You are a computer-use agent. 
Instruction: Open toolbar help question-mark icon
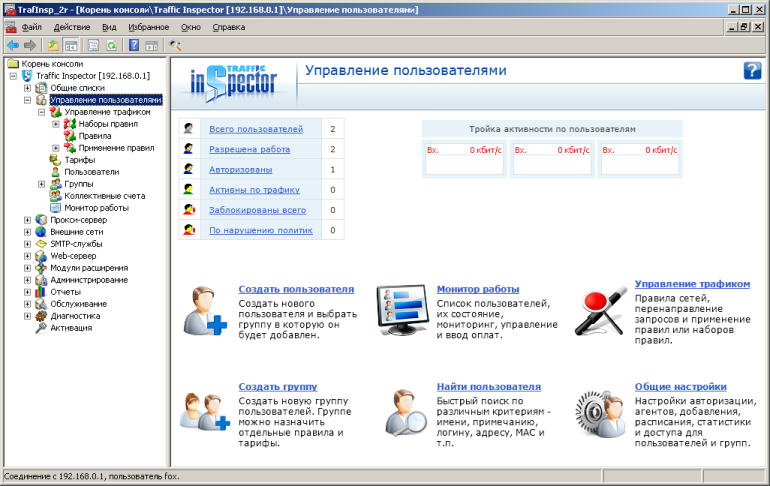click(134, 46)
